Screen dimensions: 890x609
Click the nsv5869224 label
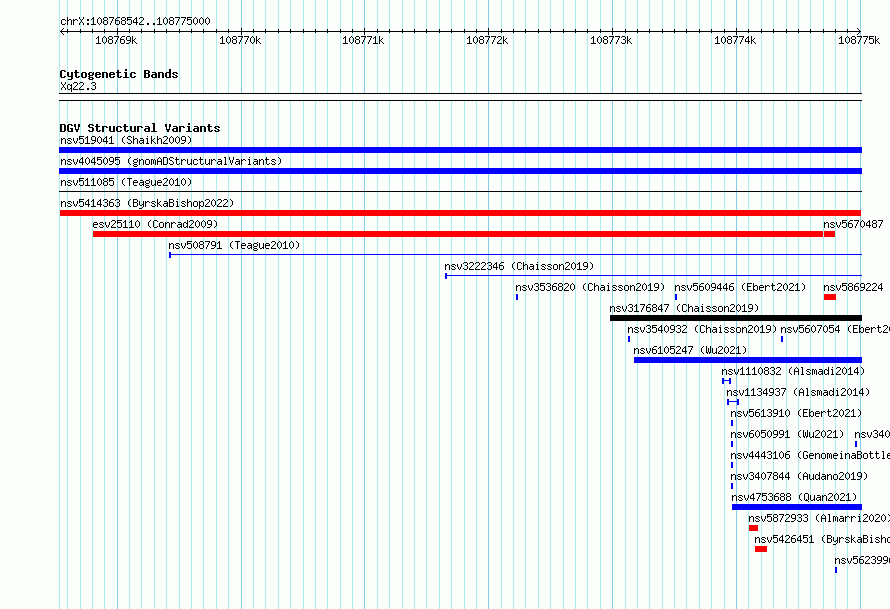(853, 287)
